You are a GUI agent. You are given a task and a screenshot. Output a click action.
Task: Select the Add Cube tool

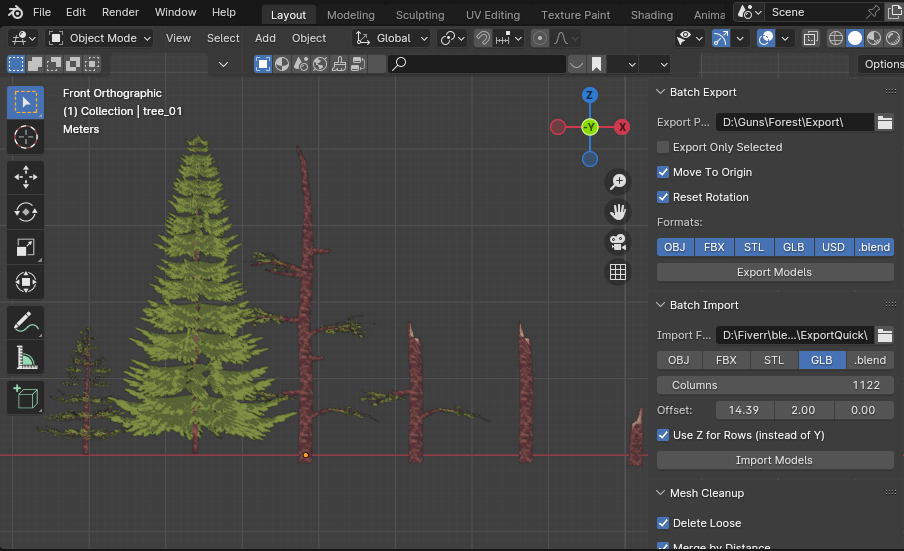25,397
